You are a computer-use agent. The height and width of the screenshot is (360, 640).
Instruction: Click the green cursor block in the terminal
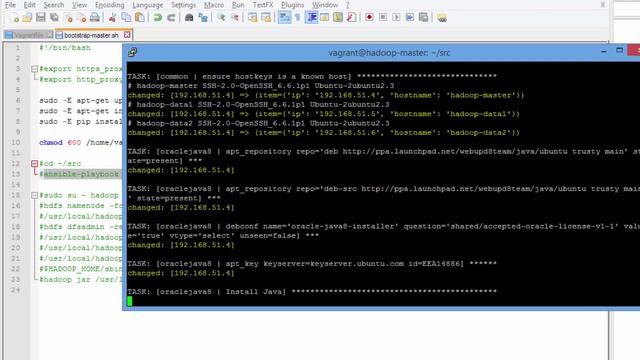click(130, 301)
